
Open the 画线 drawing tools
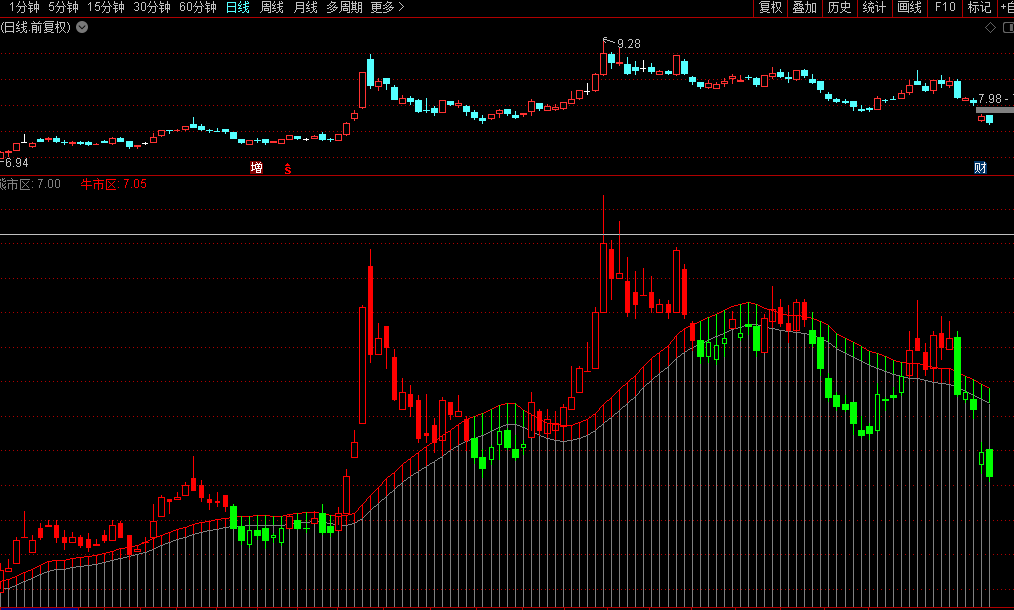(909, 8)
